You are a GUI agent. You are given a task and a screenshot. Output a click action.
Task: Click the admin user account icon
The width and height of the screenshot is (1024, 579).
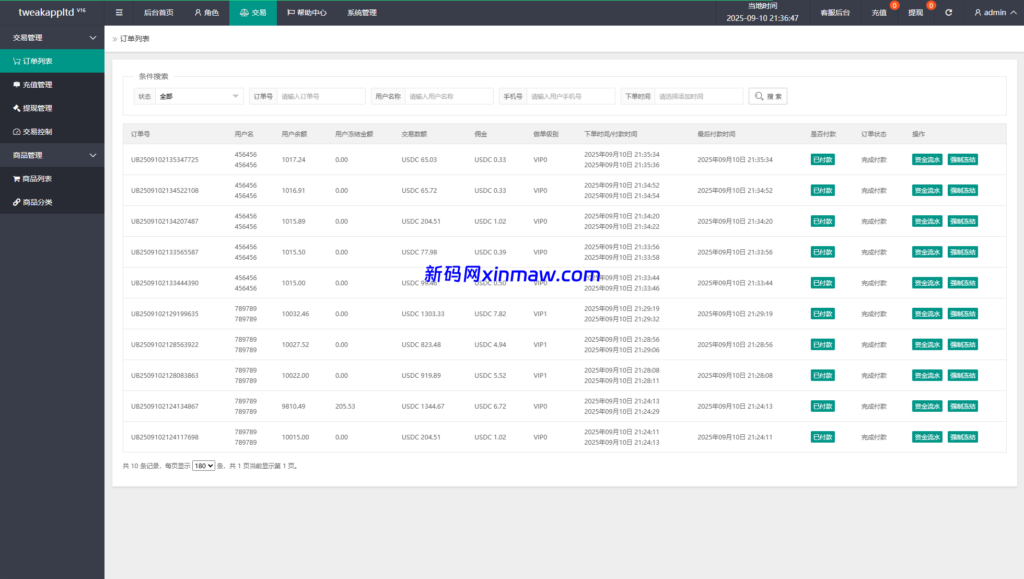[x=977, y=13]
